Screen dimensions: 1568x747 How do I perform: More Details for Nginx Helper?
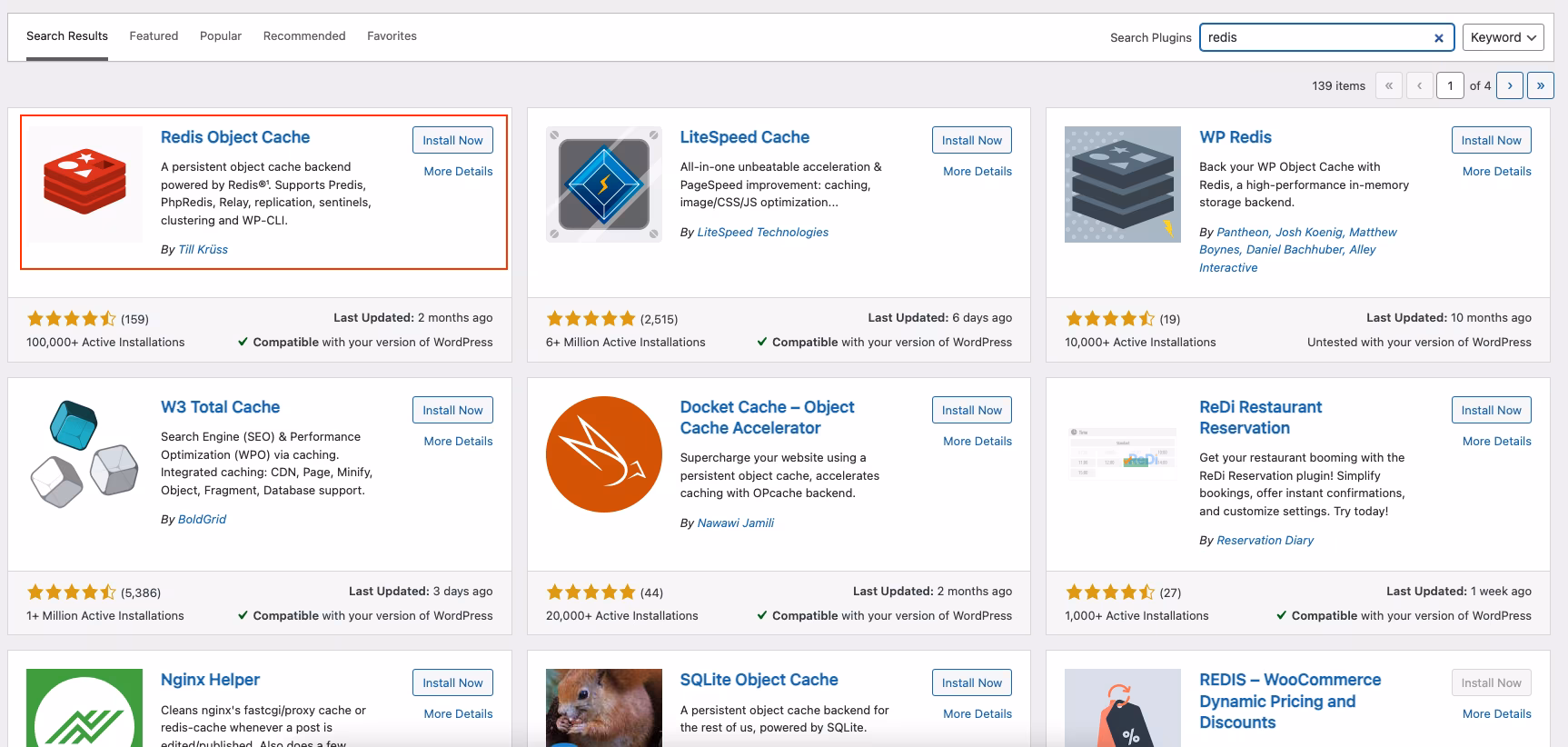458,713
